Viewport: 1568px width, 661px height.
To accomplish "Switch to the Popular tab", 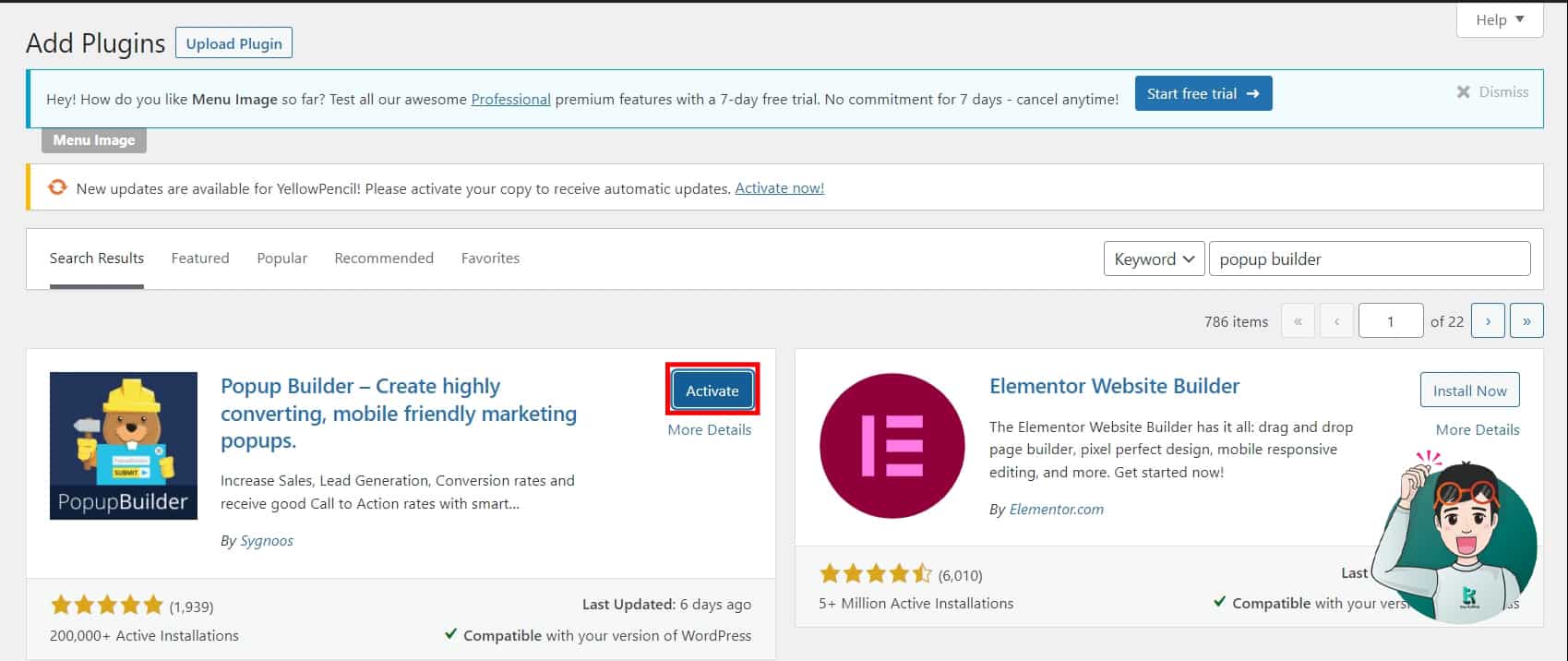I will click(x=281, y=258).
